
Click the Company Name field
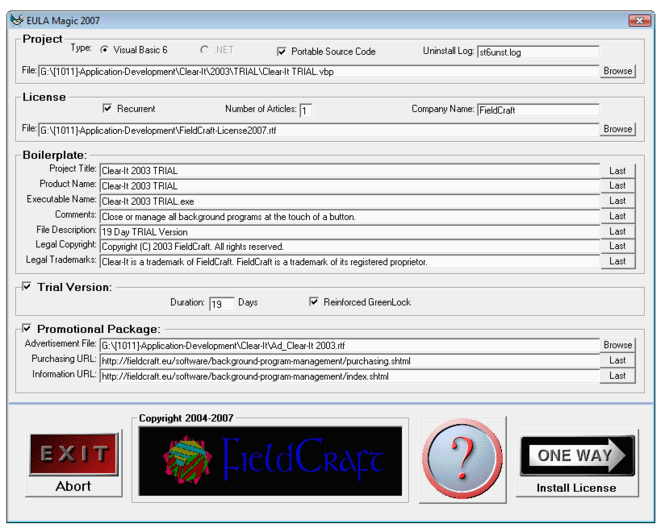tap(538, 110)
